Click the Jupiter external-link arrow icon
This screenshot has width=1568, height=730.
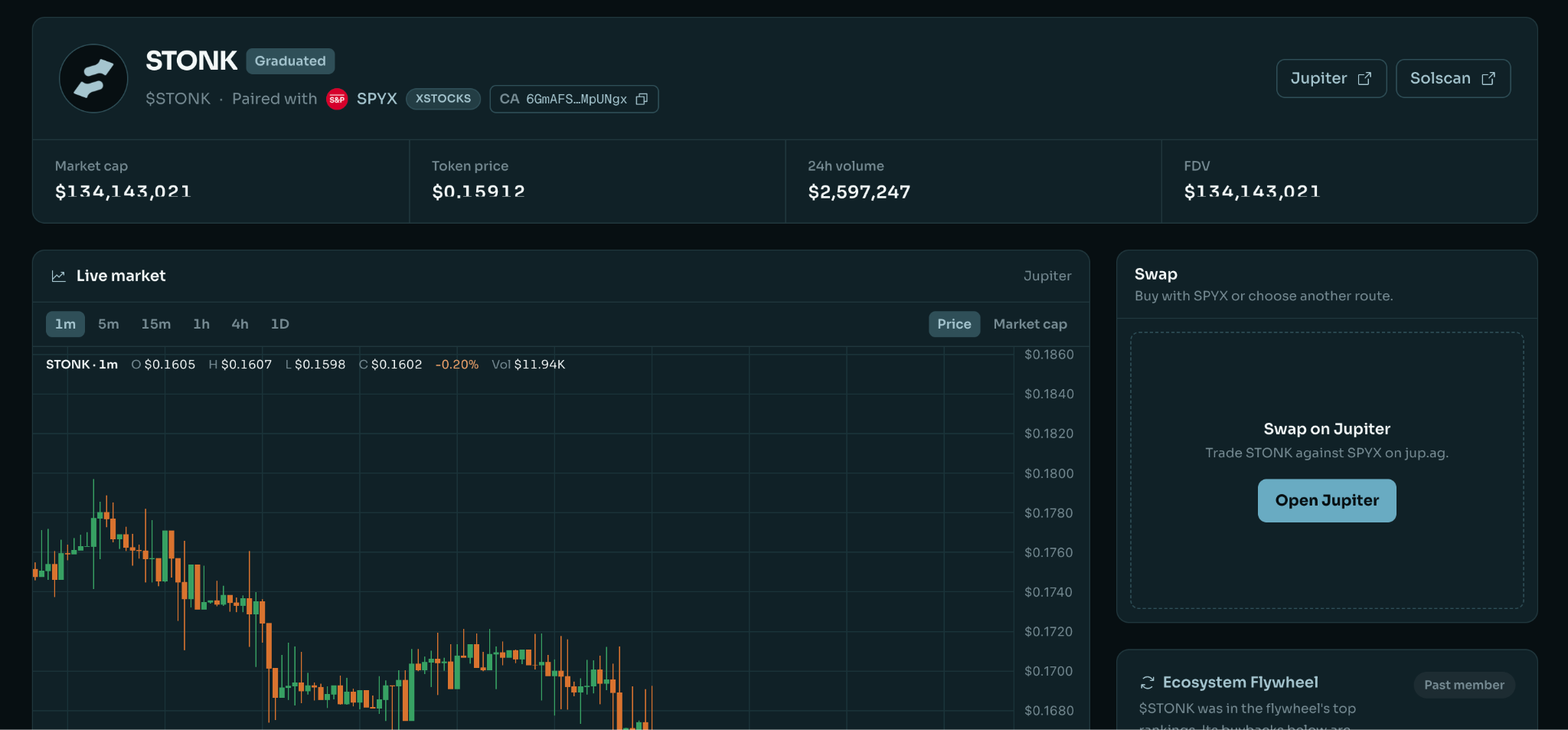[x=1364, y=78]
